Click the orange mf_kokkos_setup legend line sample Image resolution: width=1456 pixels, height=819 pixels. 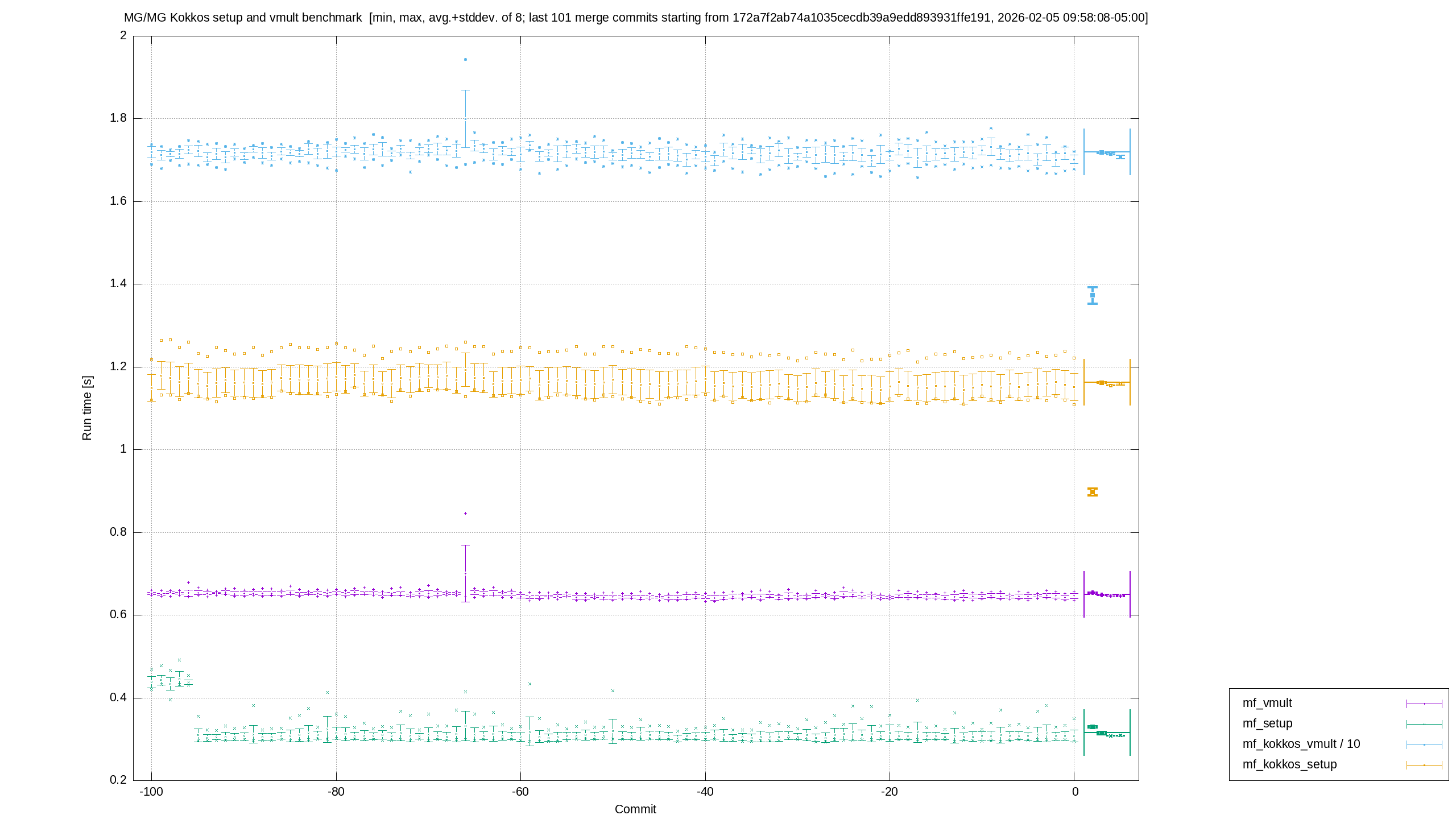coord(1424,765)
